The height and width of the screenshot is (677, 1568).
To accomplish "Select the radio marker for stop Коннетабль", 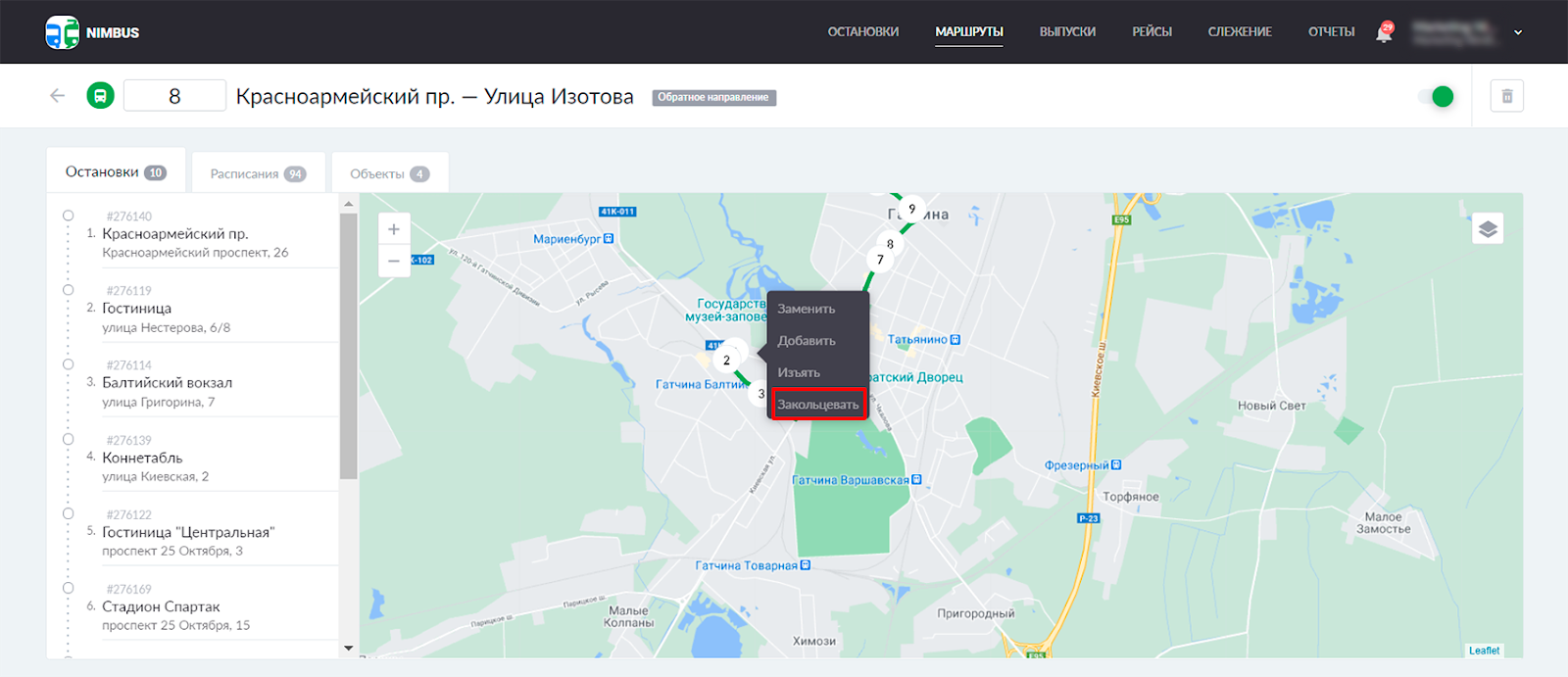I will (69, 439).
